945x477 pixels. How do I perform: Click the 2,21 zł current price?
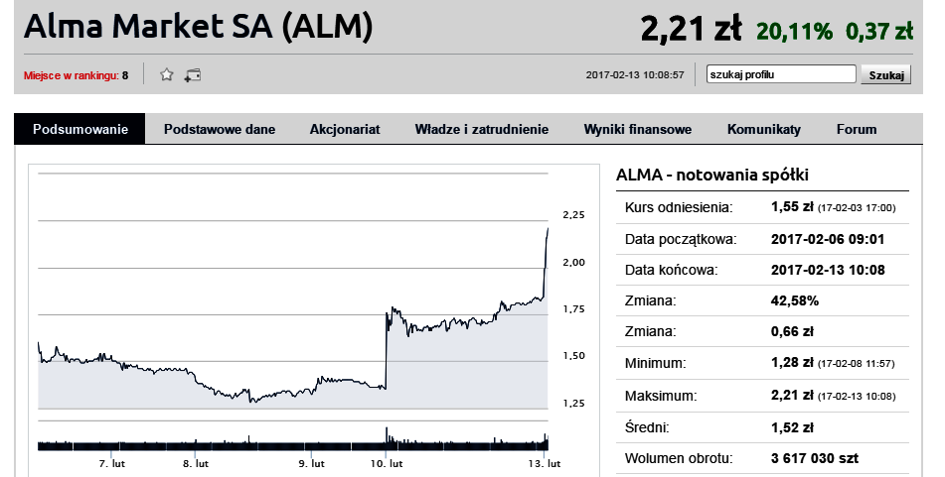coord(691,28)
